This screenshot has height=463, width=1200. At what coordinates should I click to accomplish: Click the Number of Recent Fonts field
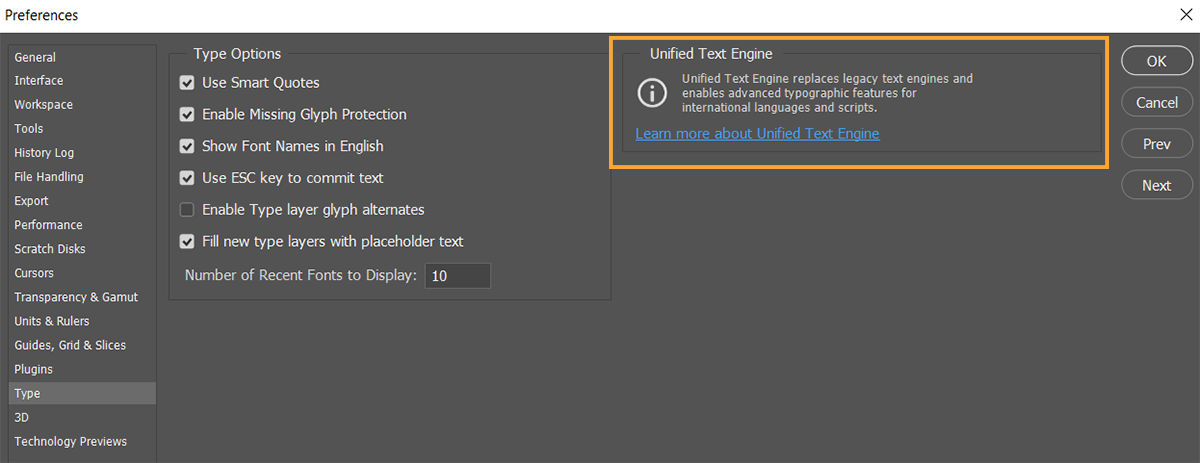(458, 276)
